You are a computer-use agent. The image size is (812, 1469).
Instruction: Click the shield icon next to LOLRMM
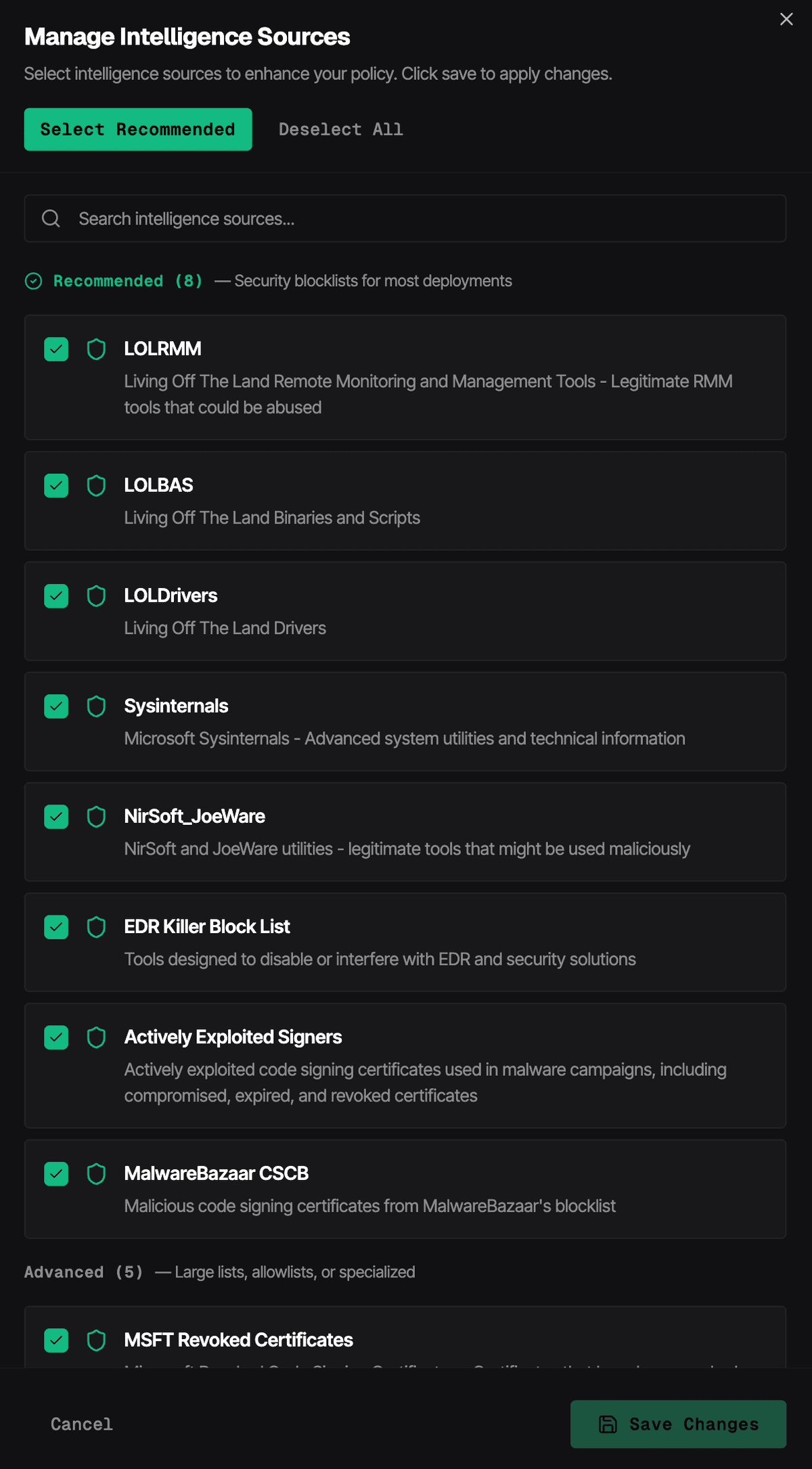(x=96, y=349)
